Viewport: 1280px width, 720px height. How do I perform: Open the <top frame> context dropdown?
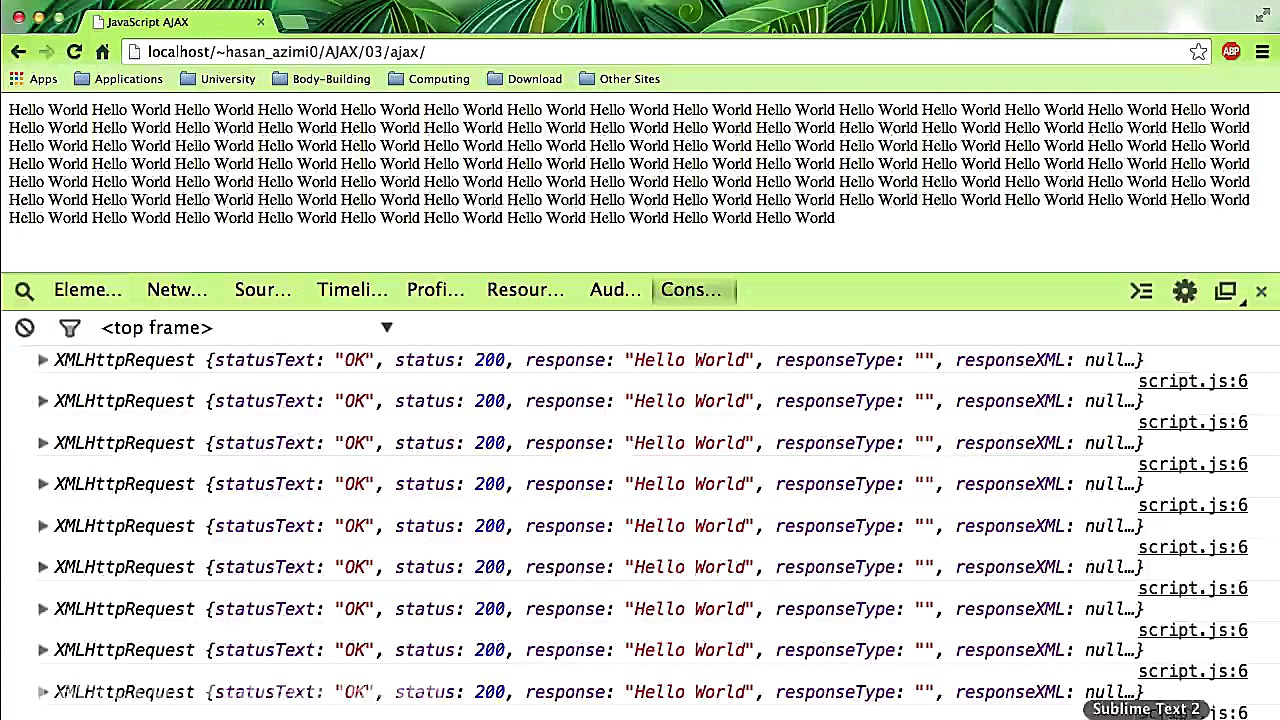click(x=247, y=328)
